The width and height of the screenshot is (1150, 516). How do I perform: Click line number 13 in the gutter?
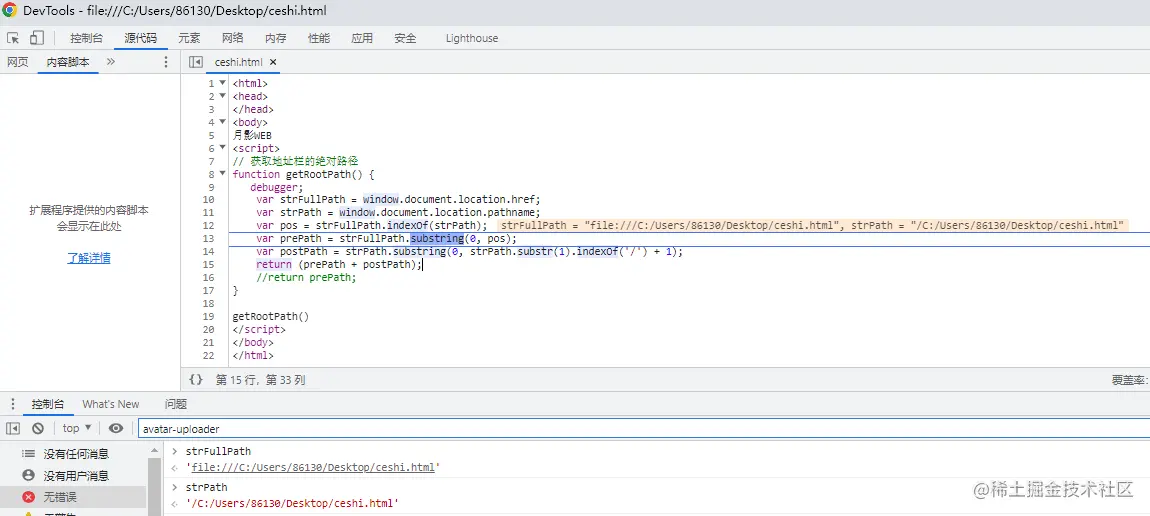pos(208,238)
